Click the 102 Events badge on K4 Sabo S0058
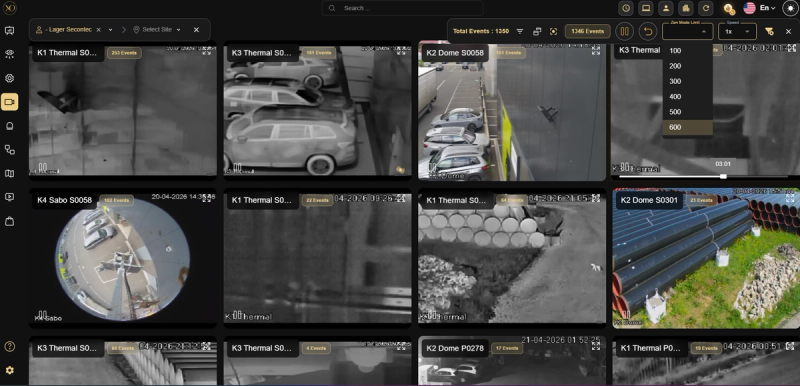The image size is (800, 386). (116, 200)
